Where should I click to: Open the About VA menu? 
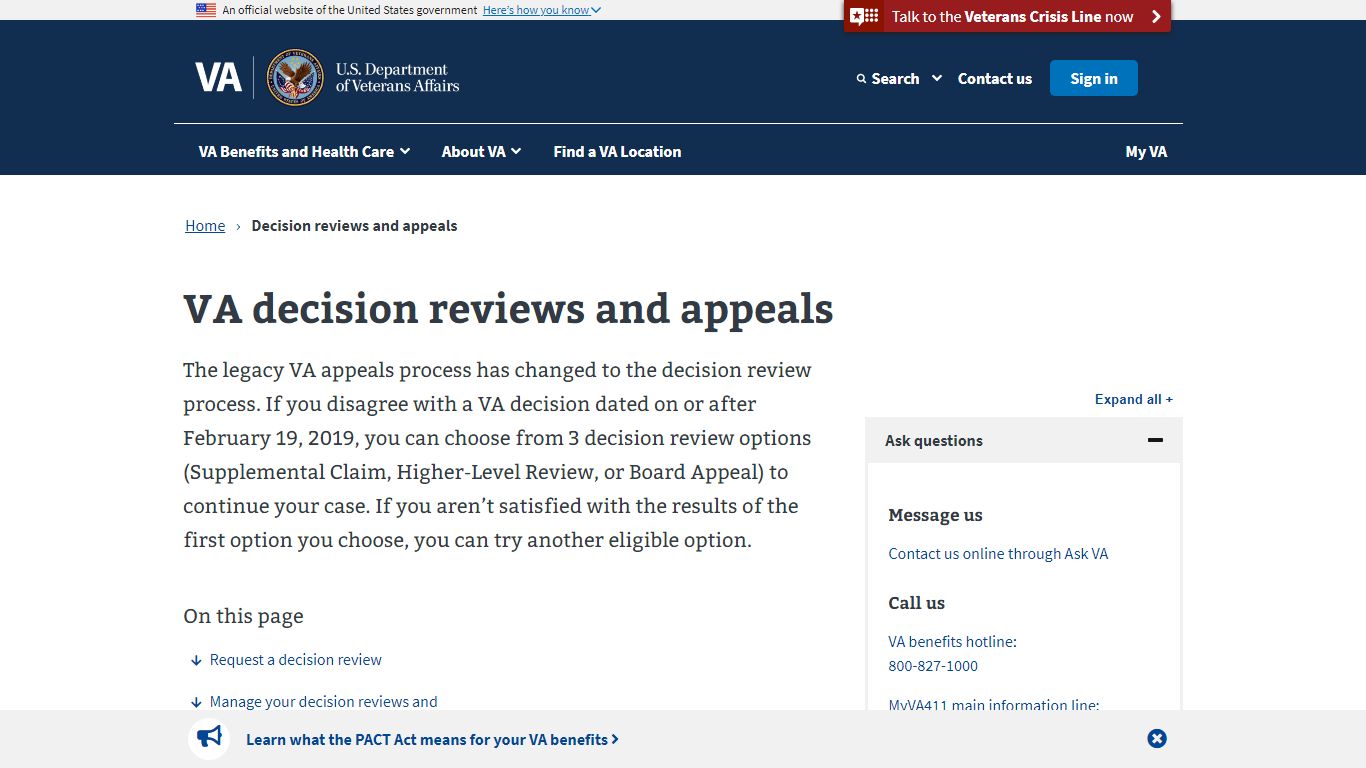coord(481,152)
